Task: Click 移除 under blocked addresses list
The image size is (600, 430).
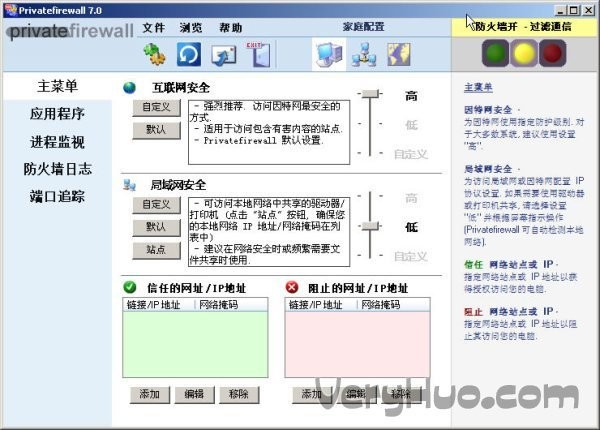Action: tap(401, 394)
